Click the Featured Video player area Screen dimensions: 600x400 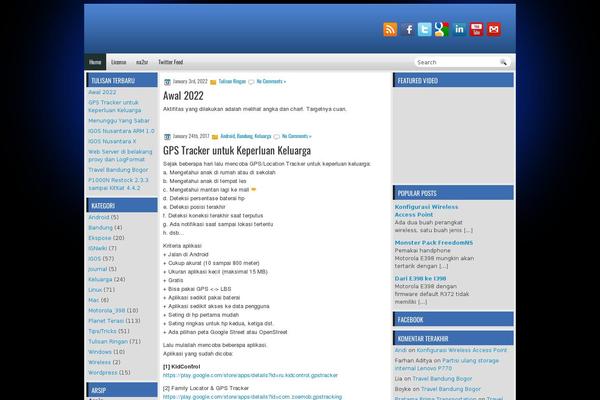[453, 136]
